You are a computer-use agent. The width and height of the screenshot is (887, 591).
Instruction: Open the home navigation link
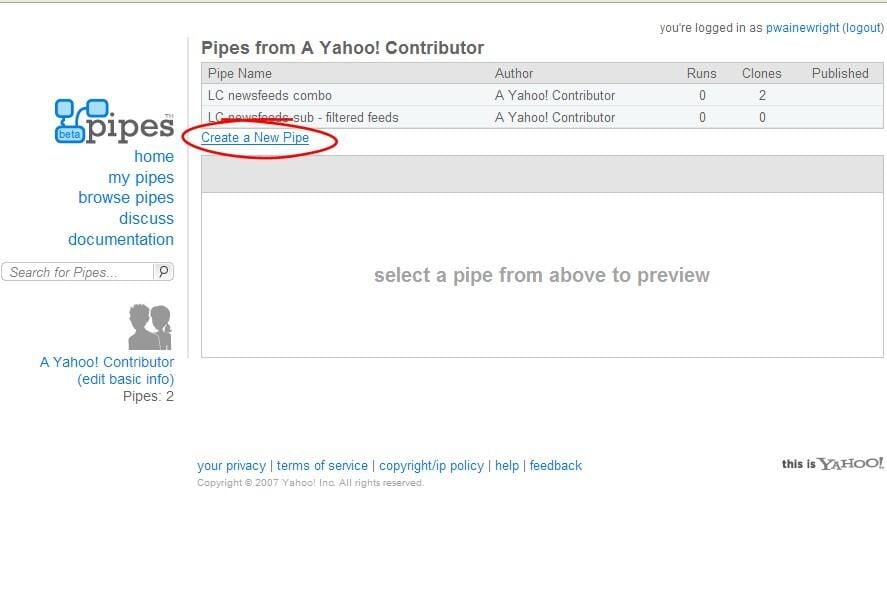(154, 157)
